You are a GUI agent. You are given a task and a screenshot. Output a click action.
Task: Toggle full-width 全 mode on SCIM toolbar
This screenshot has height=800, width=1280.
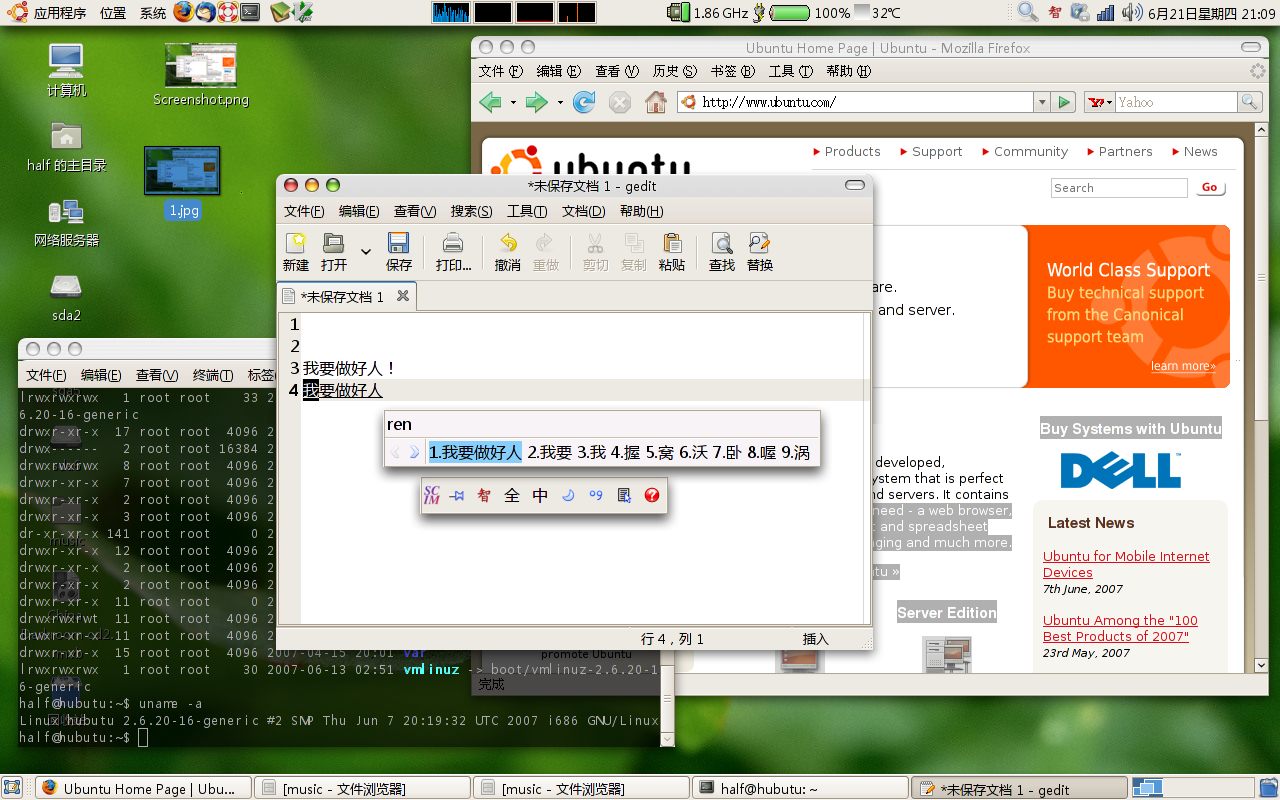tap(512, 495)
